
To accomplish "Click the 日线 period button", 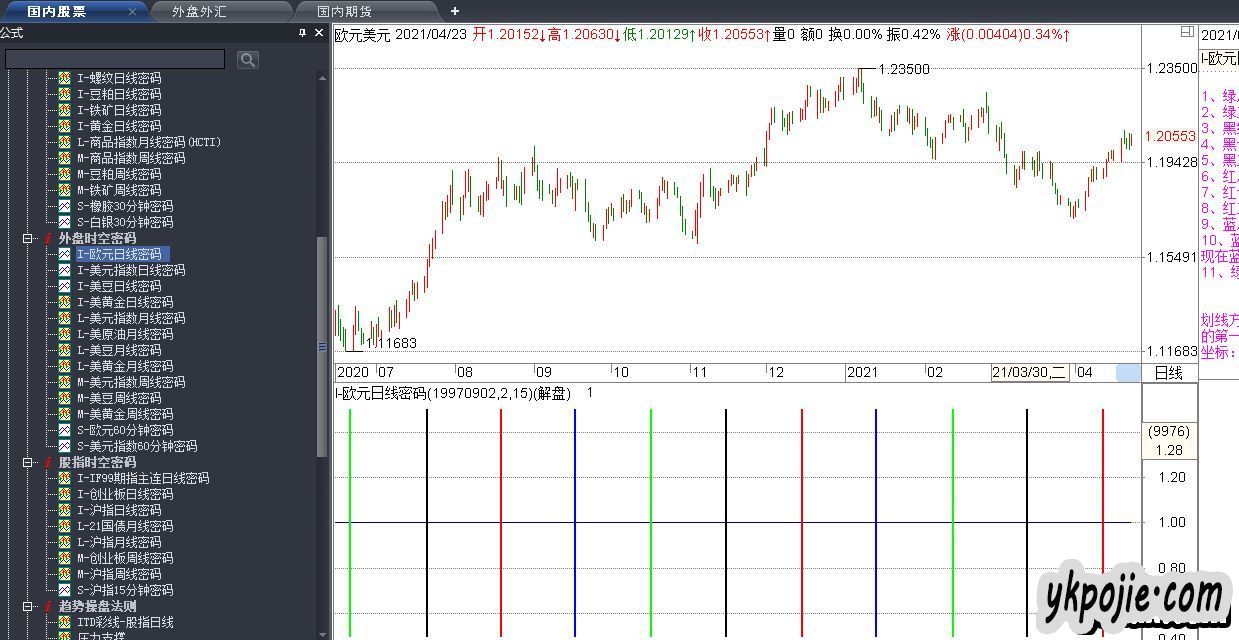I will click(1168, 373).
